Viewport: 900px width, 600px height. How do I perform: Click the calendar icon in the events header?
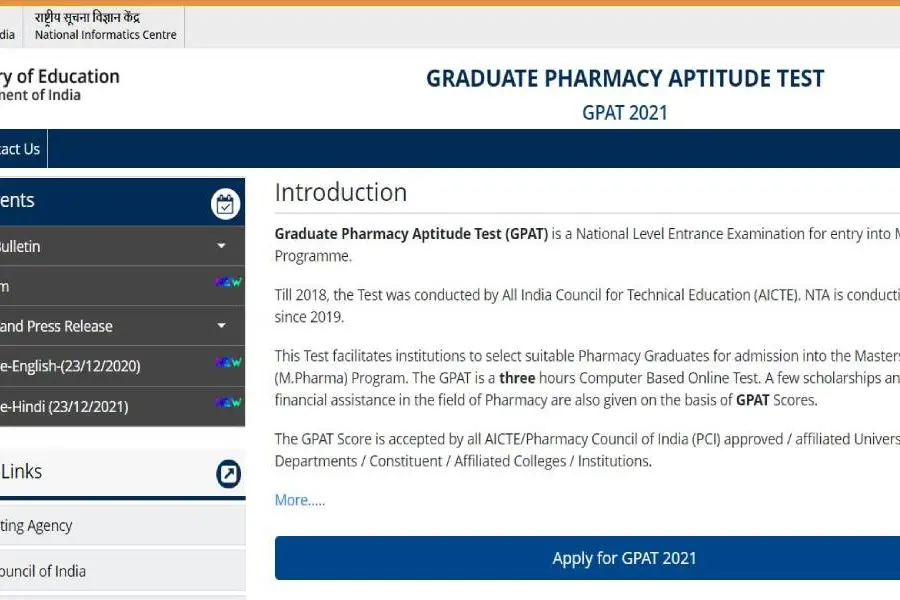click(225, 204)
